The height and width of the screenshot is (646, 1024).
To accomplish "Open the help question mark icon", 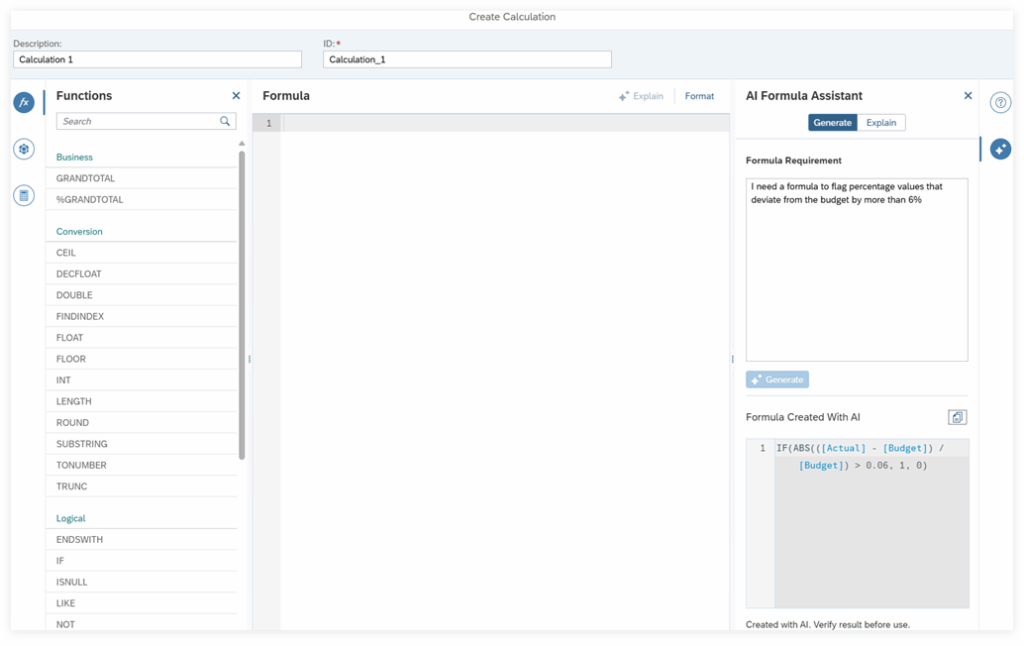I will tap(1000, 102).
